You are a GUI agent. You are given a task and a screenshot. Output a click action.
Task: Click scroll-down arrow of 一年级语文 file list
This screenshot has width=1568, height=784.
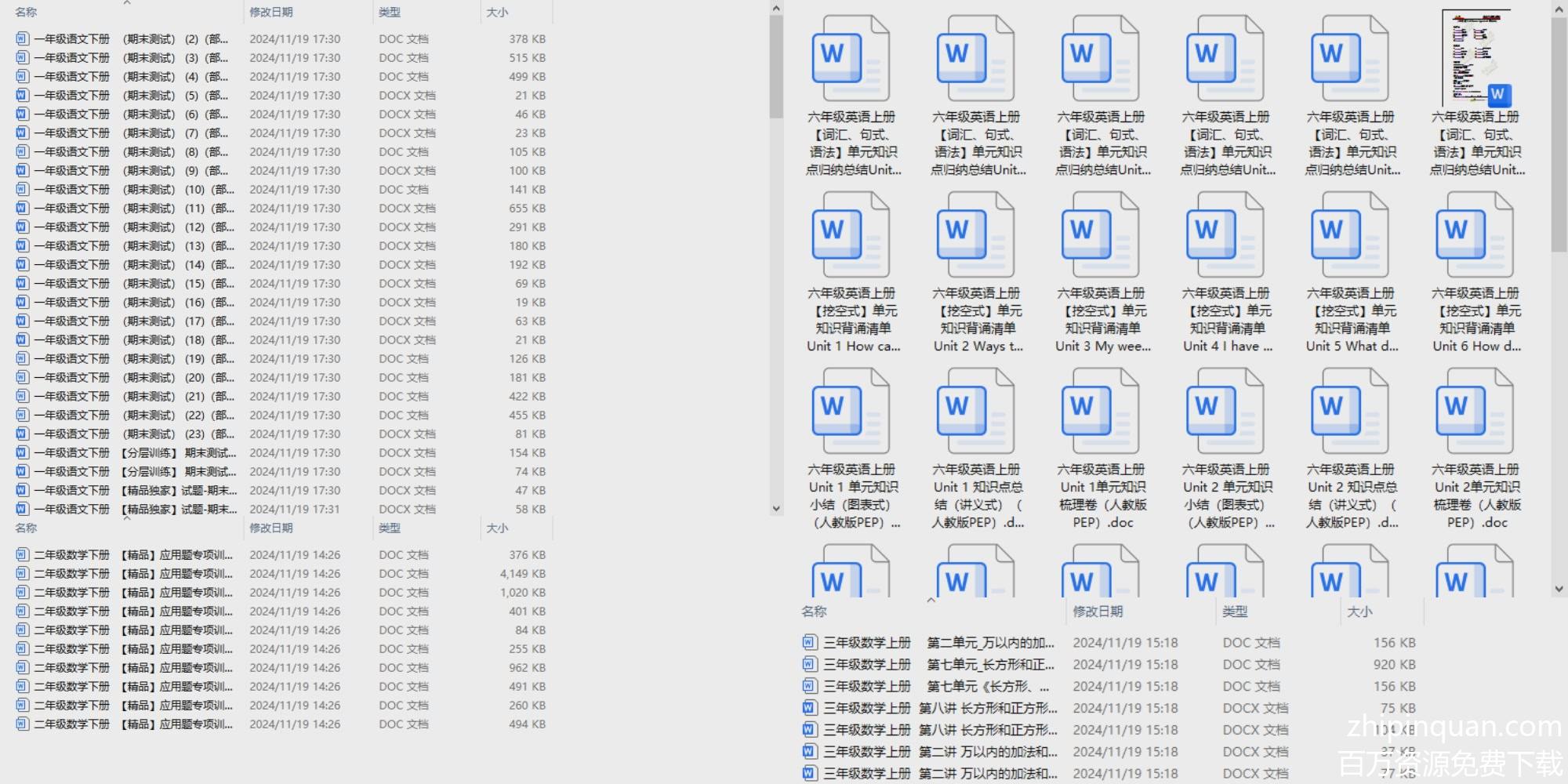click(x=776, y=508)
